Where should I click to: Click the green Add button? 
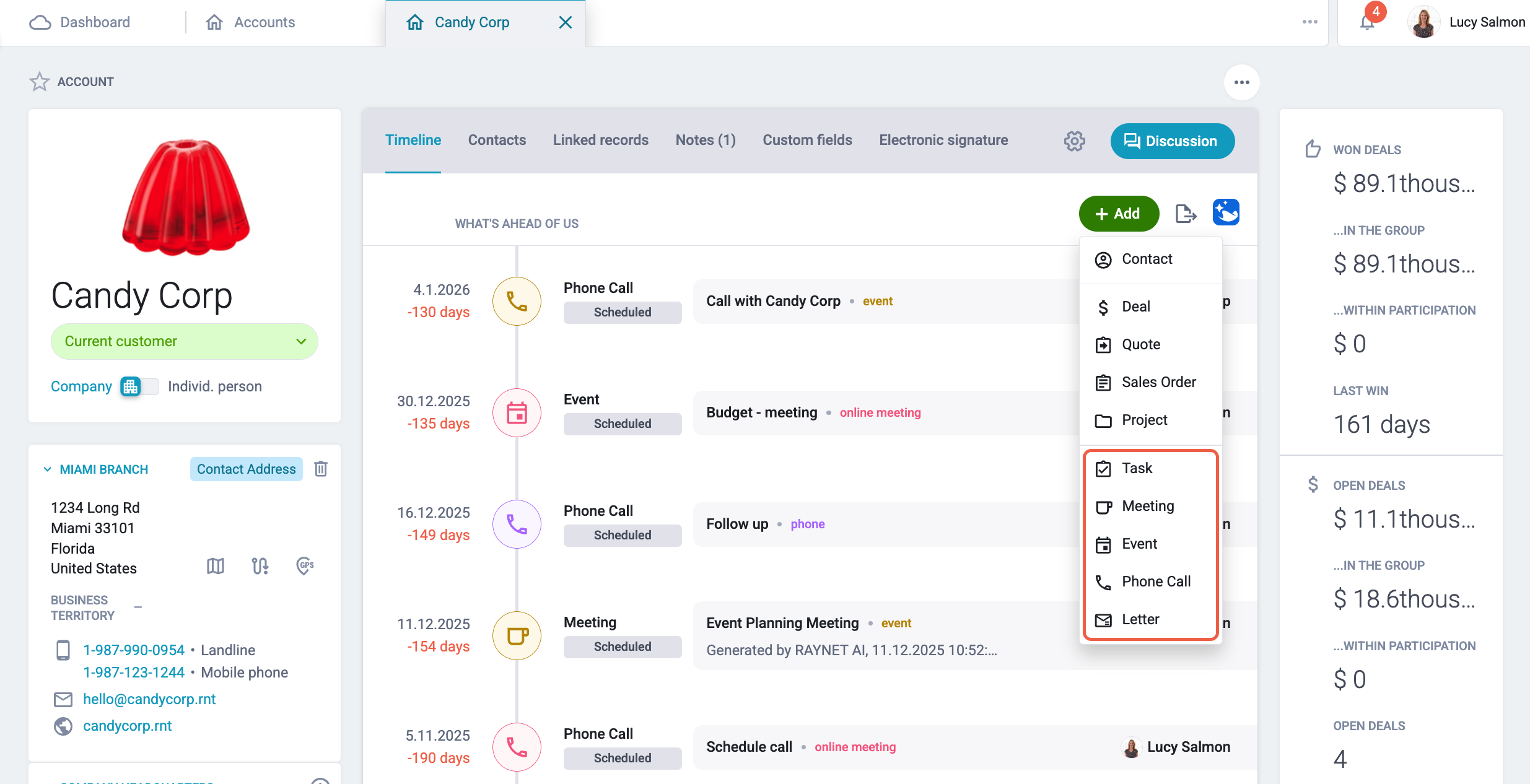[x=1119, y=214]
